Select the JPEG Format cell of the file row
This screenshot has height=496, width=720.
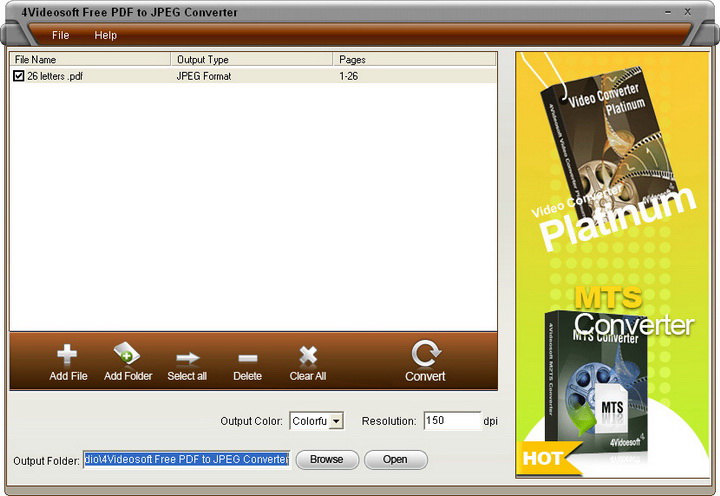(x=204, y=76)
